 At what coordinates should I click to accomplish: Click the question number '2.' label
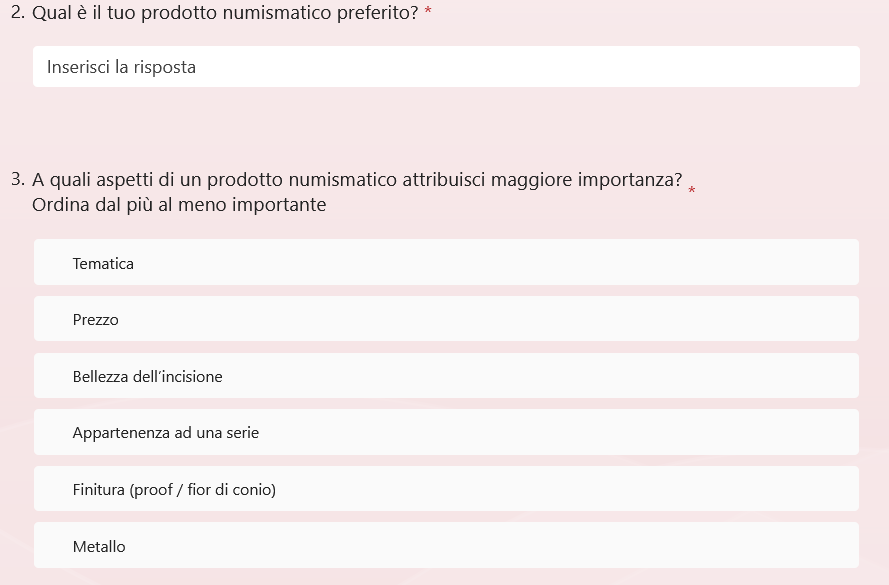click(x=17, y=14)
